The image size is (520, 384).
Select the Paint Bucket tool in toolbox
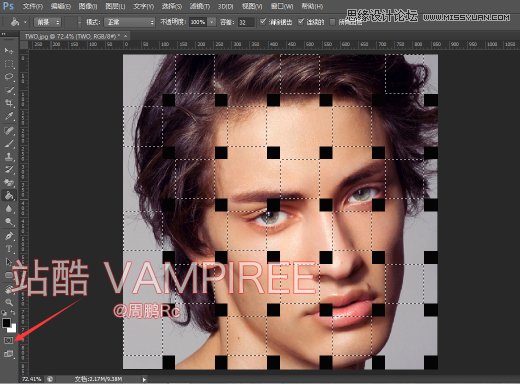click(9, 196)
